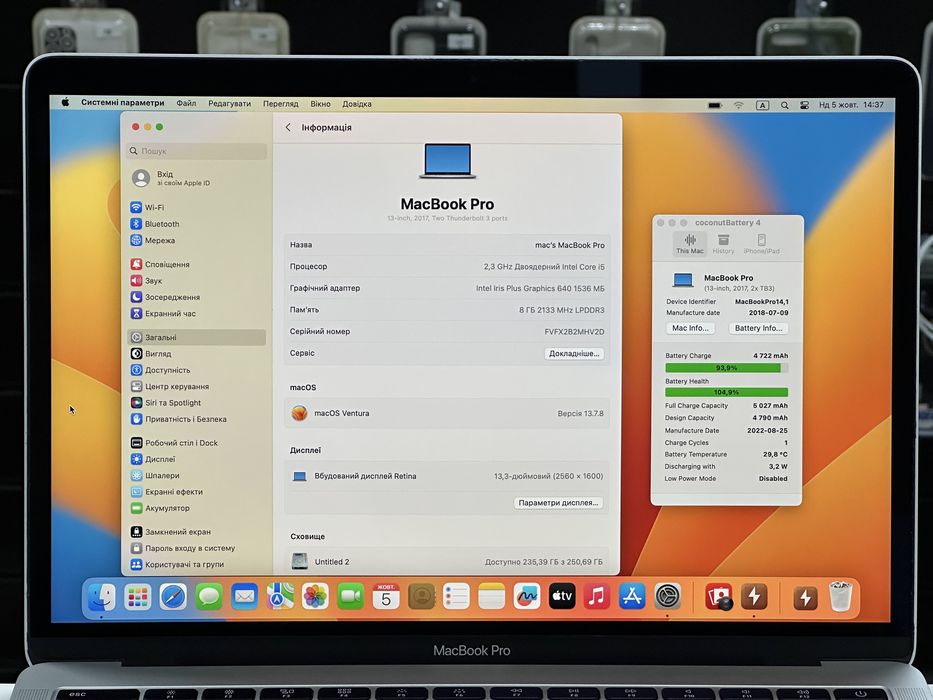933x700 pixels.
Task: Click the MacBook Pro image thumbnail
Action: click(x=447, y=161)
